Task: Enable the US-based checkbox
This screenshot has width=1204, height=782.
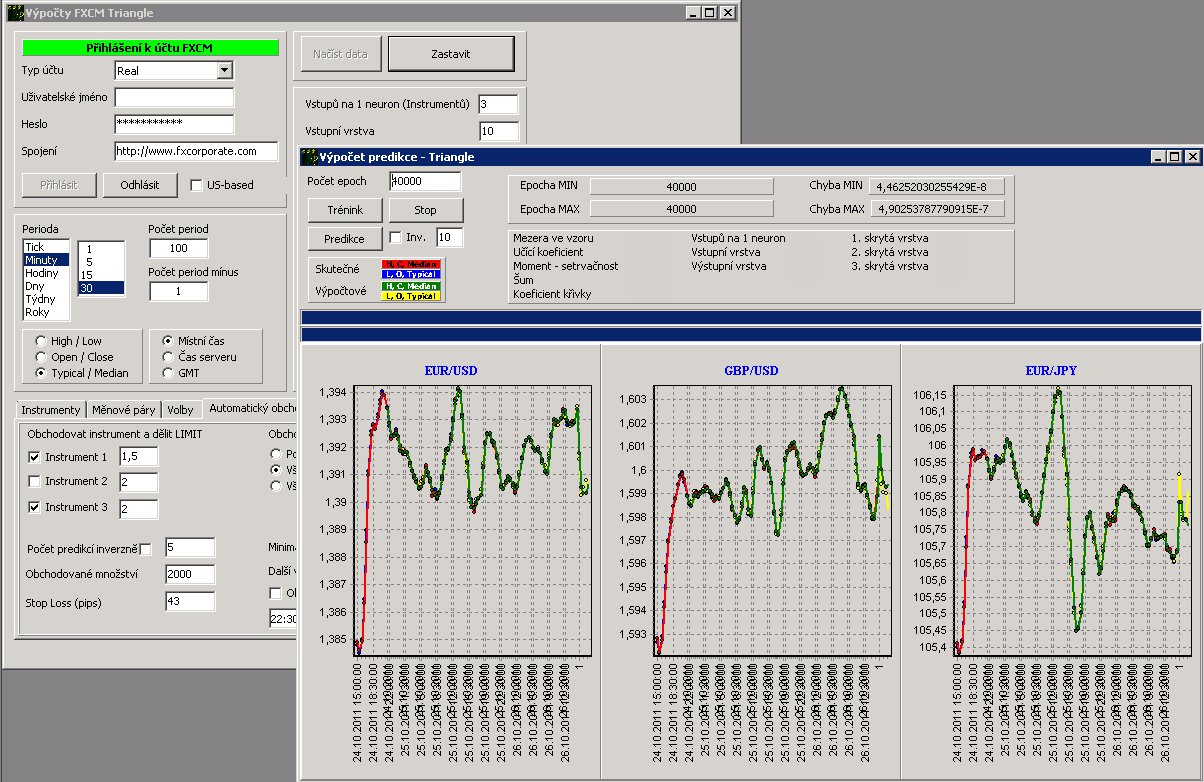Action: tap(196, 185)
